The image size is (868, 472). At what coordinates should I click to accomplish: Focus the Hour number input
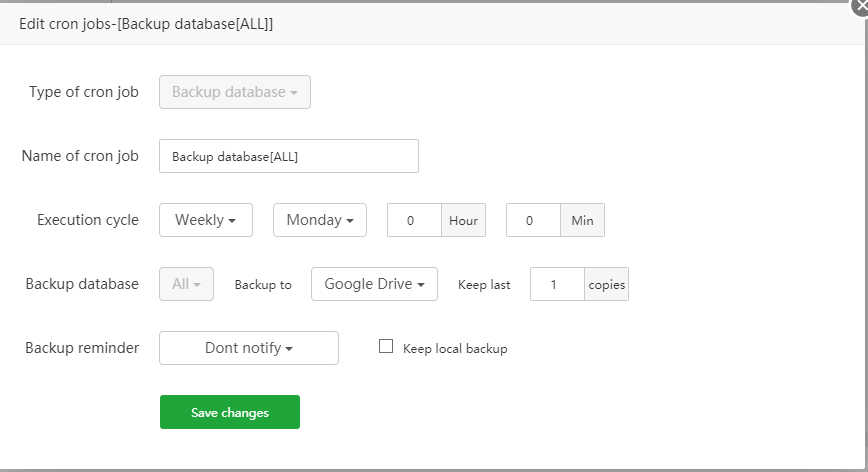(x=414, y=220)
